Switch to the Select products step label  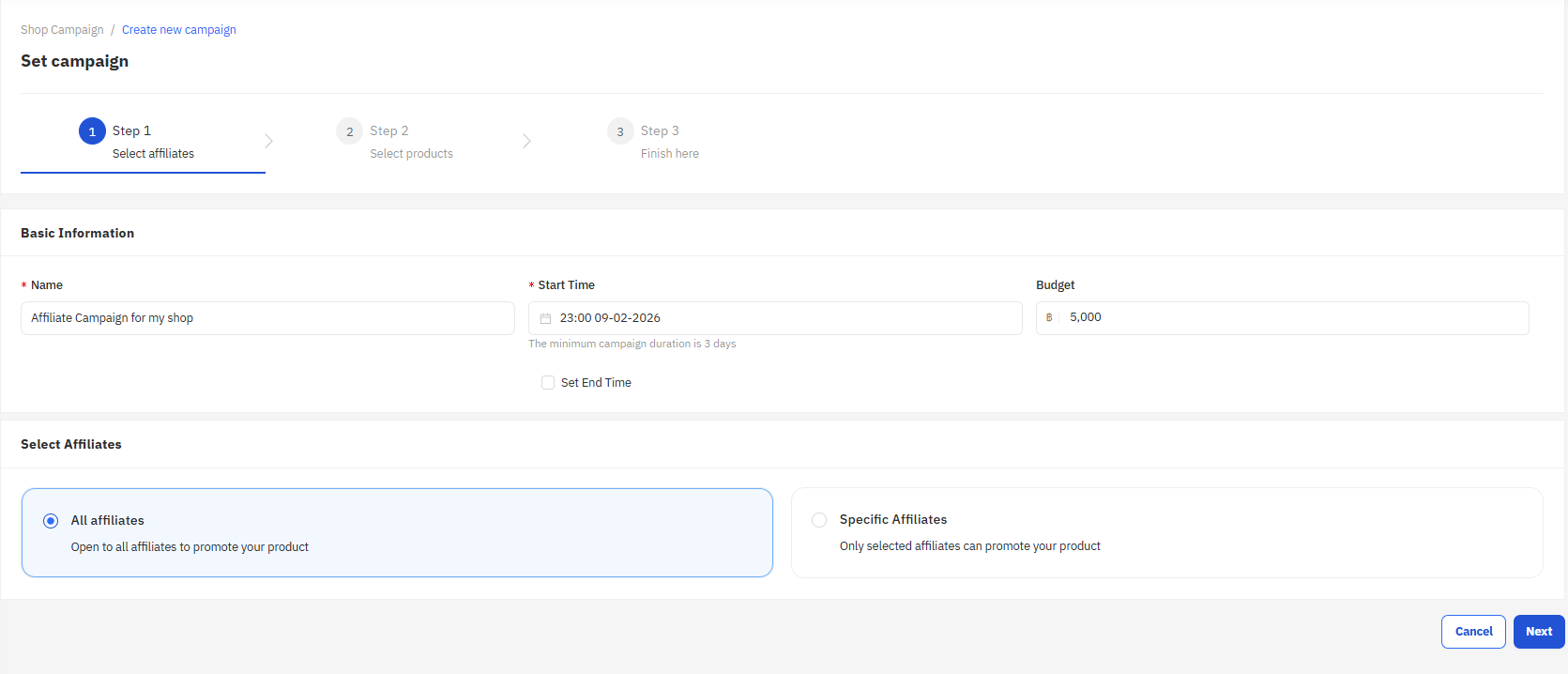[411, 154]
